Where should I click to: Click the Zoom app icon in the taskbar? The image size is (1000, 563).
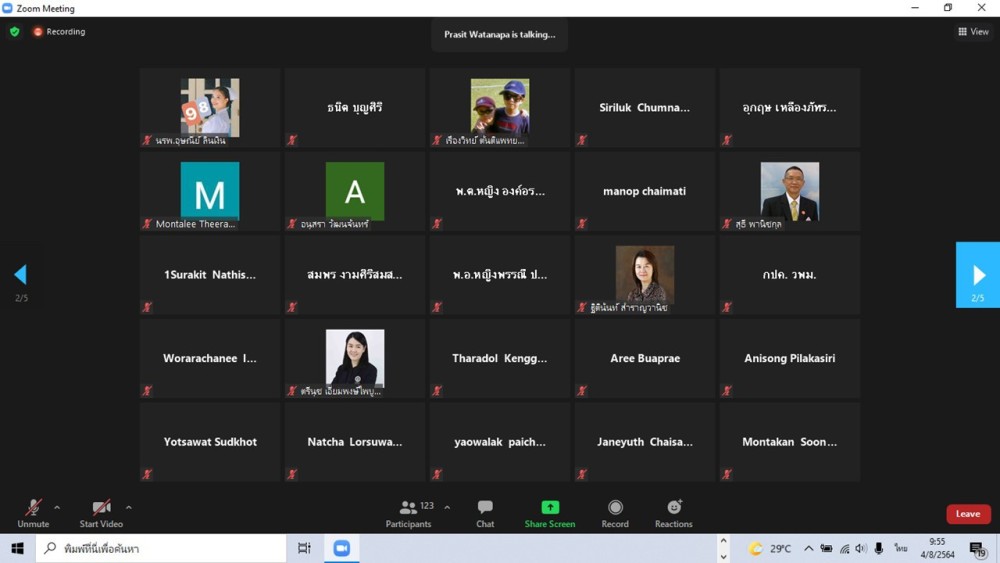[x=341, y=548]
